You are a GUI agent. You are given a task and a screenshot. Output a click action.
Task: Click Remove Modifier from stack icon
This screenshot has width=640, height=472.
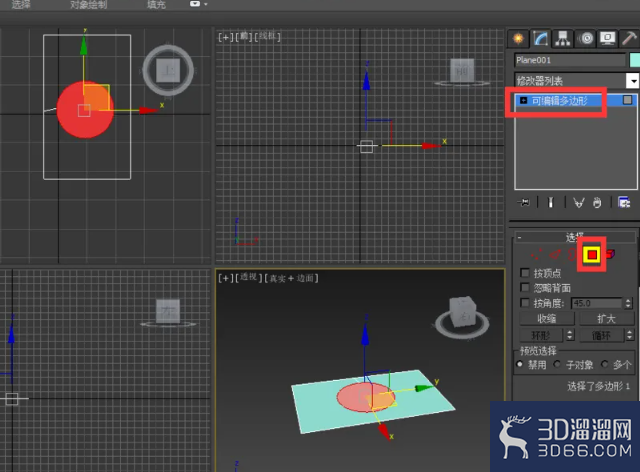[597, 203]
